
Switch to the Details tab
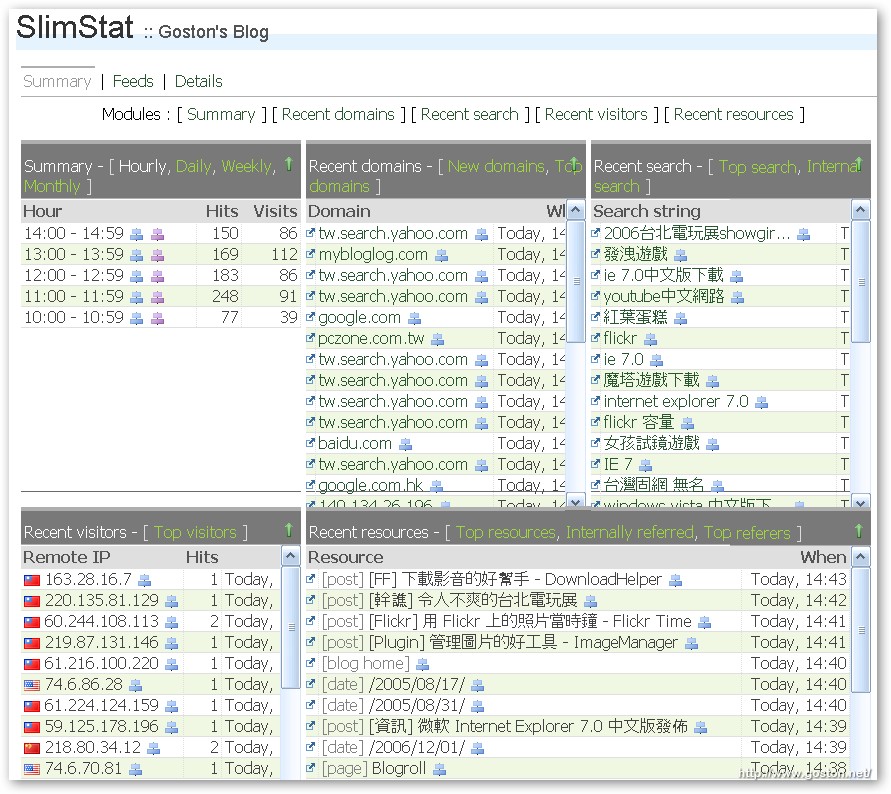(x=198, y=81)
